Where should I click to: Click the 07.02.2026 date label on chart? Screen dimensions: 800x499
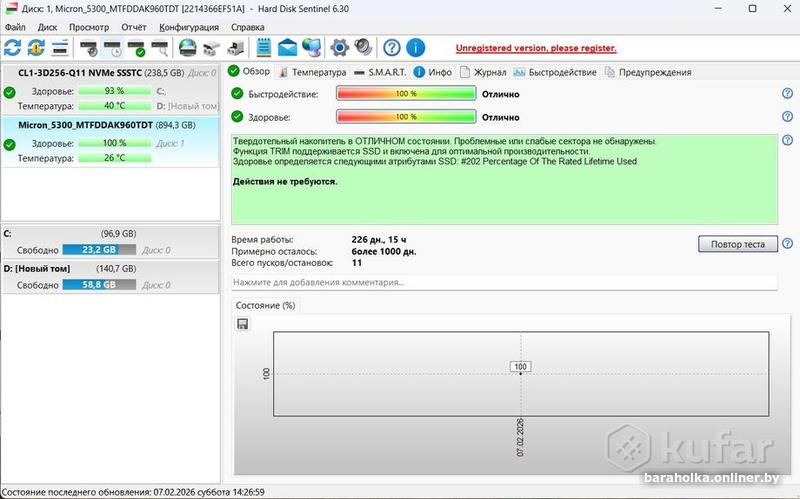coord(520,437)
